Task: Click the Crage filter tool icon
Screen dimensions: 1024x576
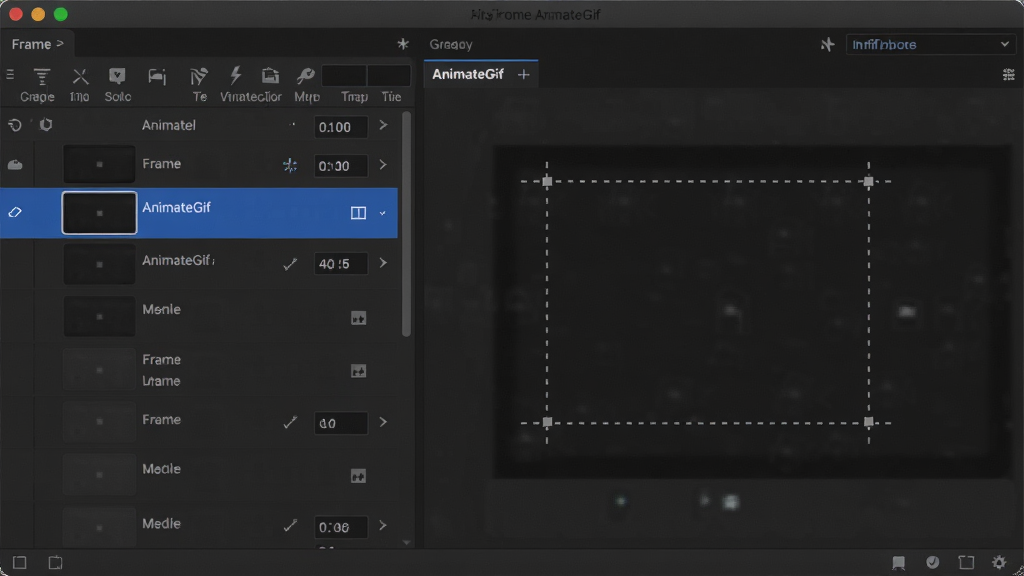Action: [x=41, y=77]
